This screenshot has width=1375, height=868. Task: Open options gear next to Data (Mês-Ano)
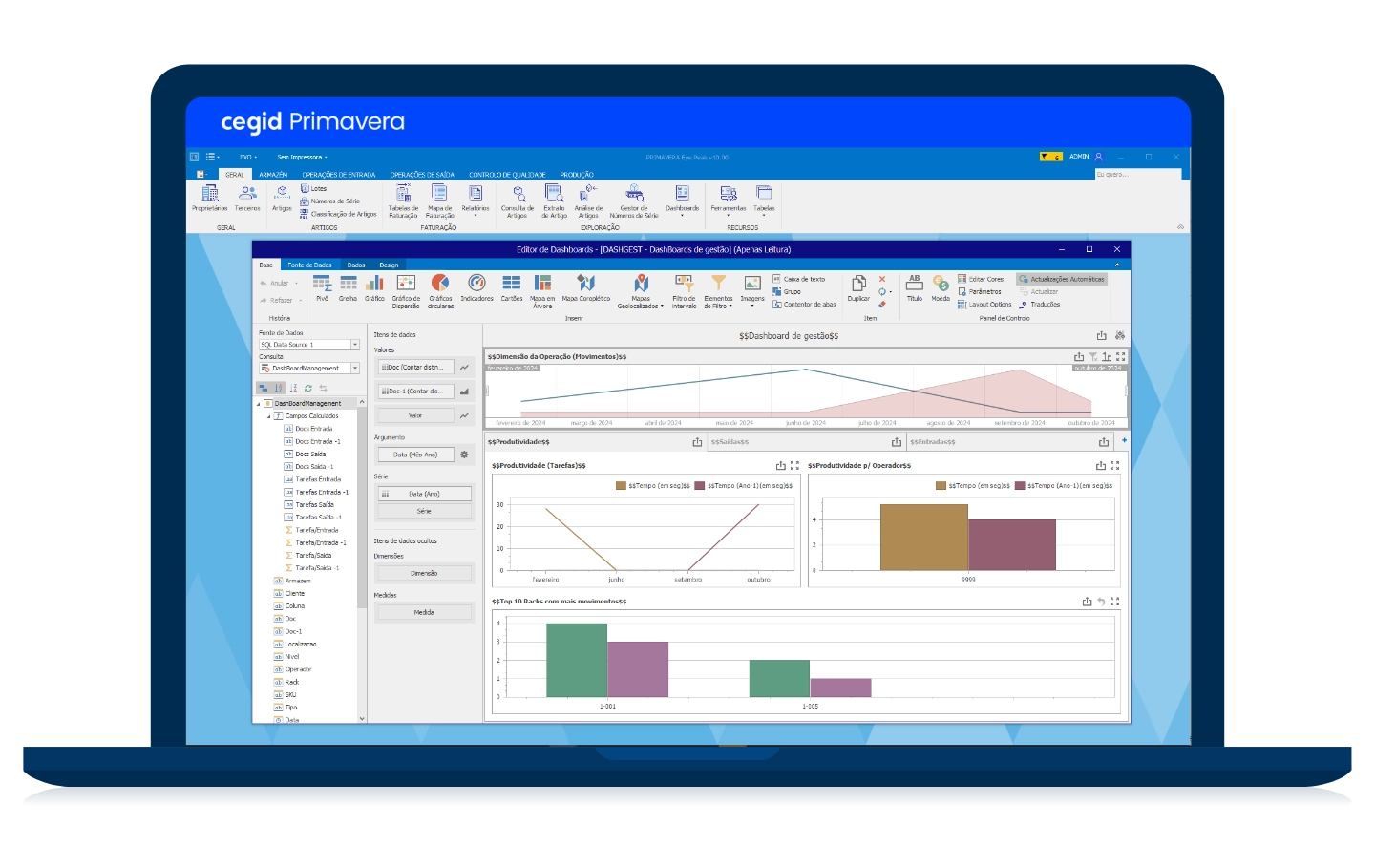(464, 455)
